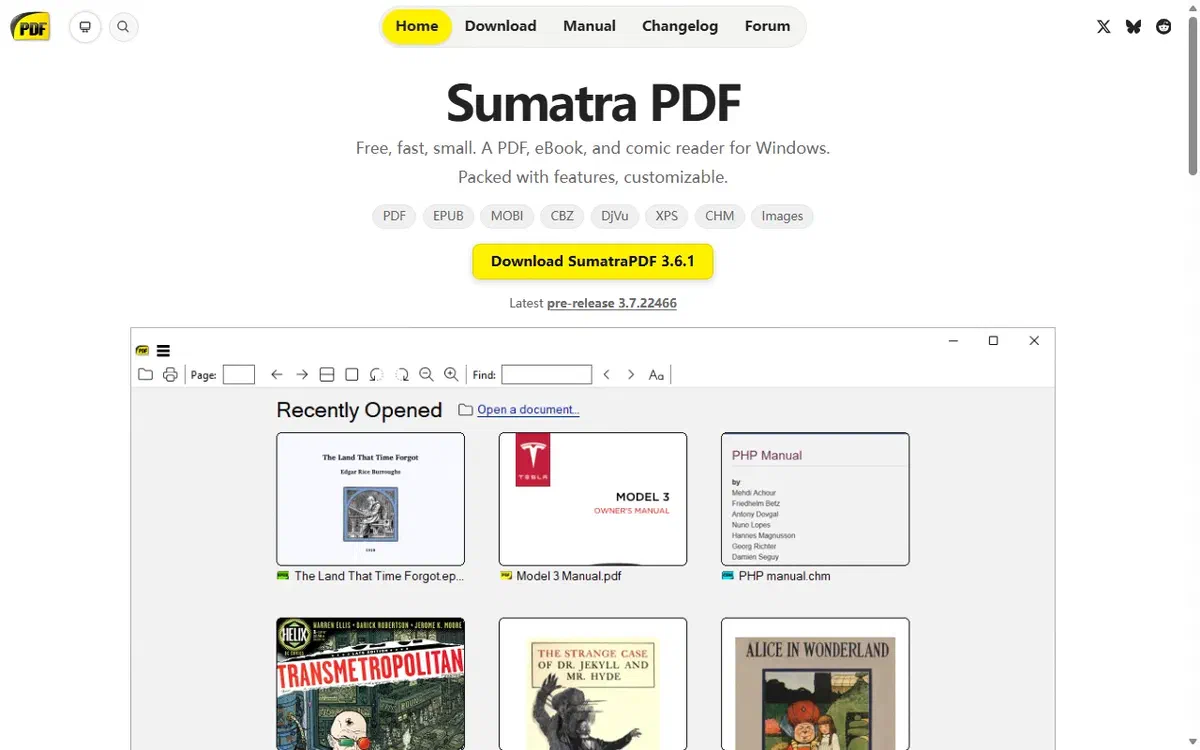Click into the Page number input field
This screenshot has height=750, width=1200.
[x=239, y=374]
